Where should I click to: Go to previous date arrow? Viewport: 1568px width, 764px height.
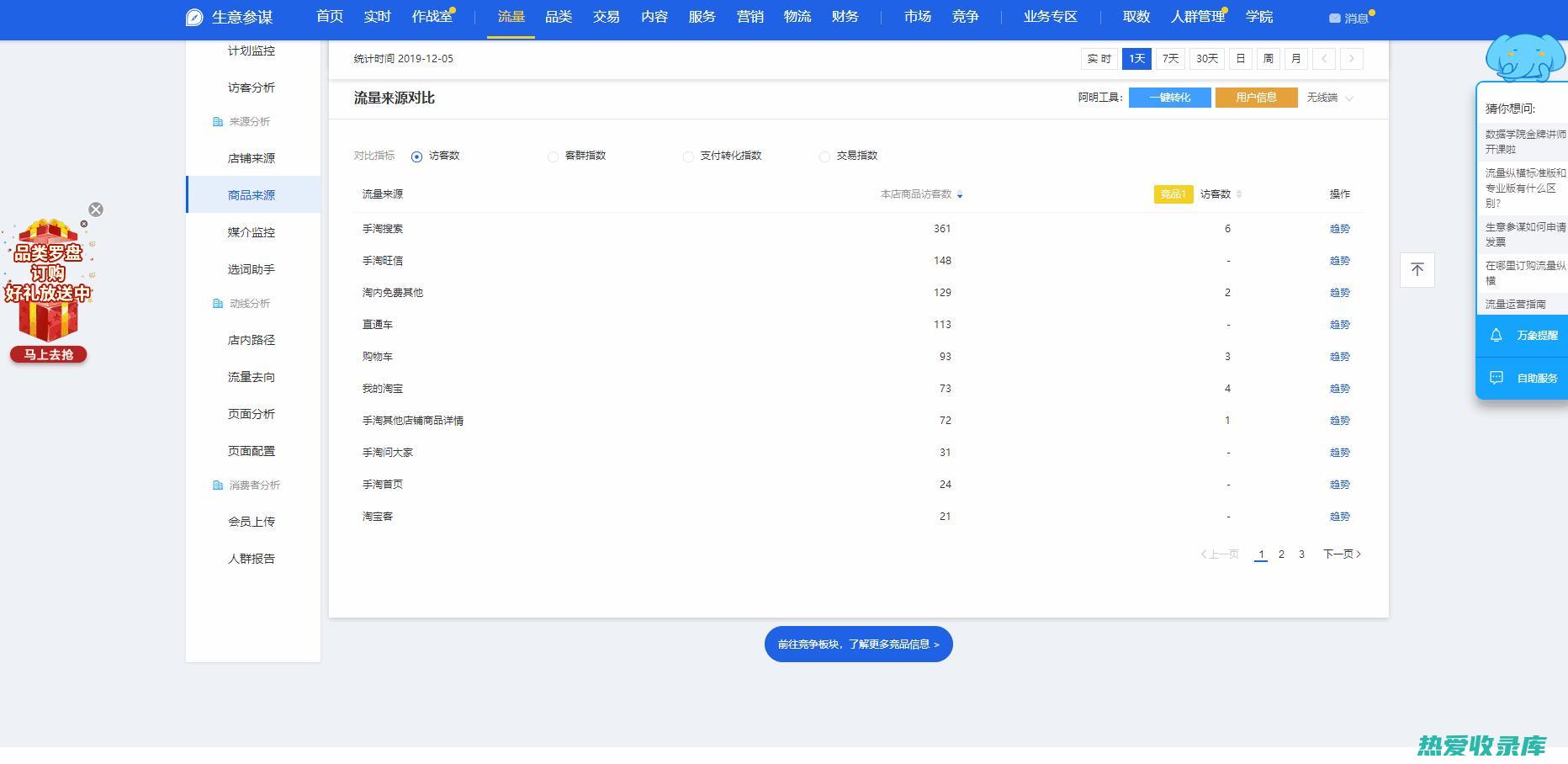tap(1324, 59)
